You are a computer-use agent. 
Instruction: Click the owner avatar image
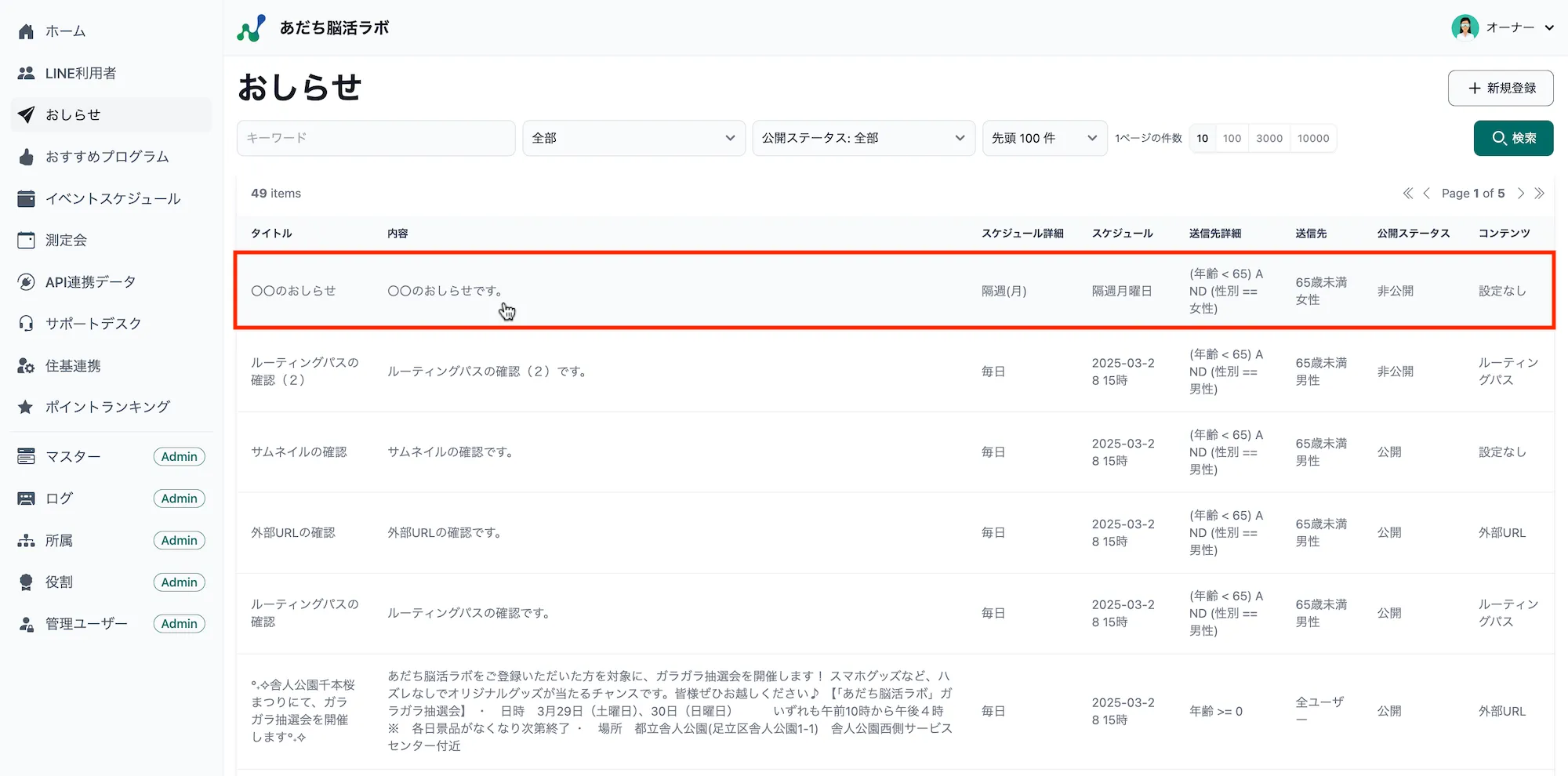pyautogui.click(x=1465, y=27)
